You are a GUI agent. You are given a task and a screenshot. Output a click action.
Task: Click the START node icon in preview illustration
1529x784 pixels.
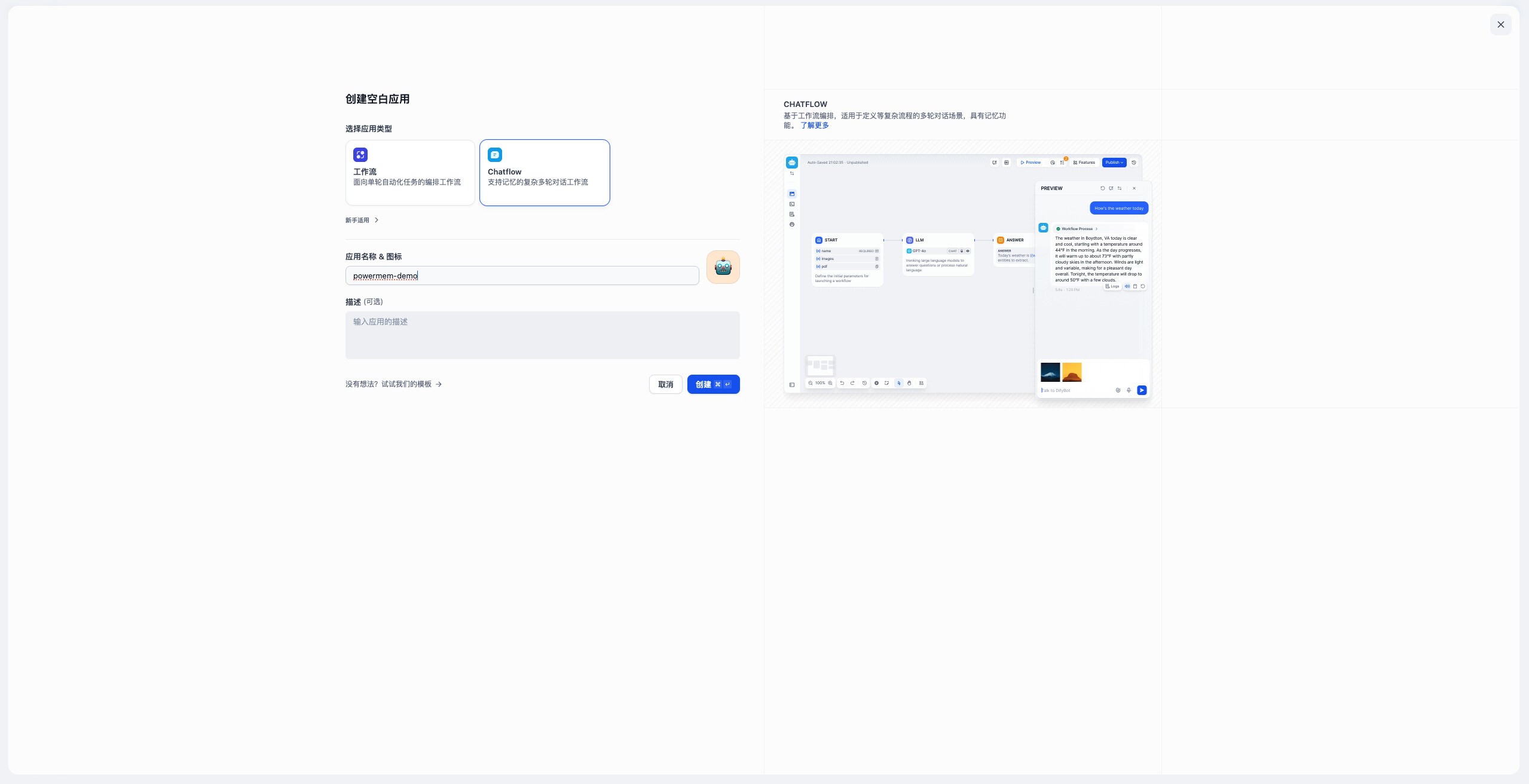tap(818, 240)
